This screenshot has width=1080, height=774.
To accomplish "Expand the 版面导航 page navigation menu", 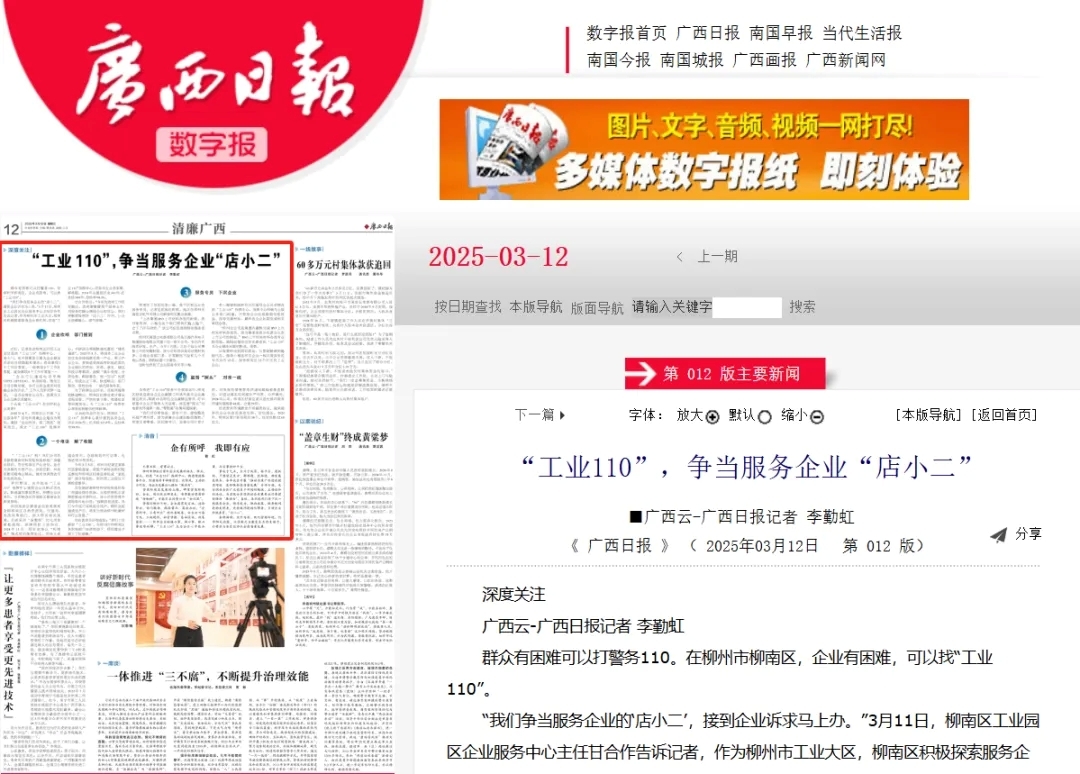I will pyautogui.click(x=597, y=307).
